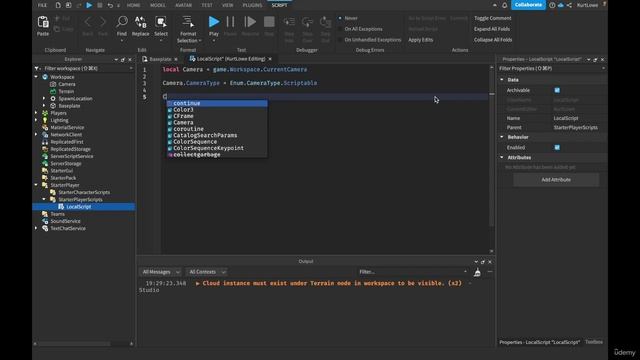Collapse the Behavior properties section
Viewport: 640px width, 360px height.
coord(502,137)
